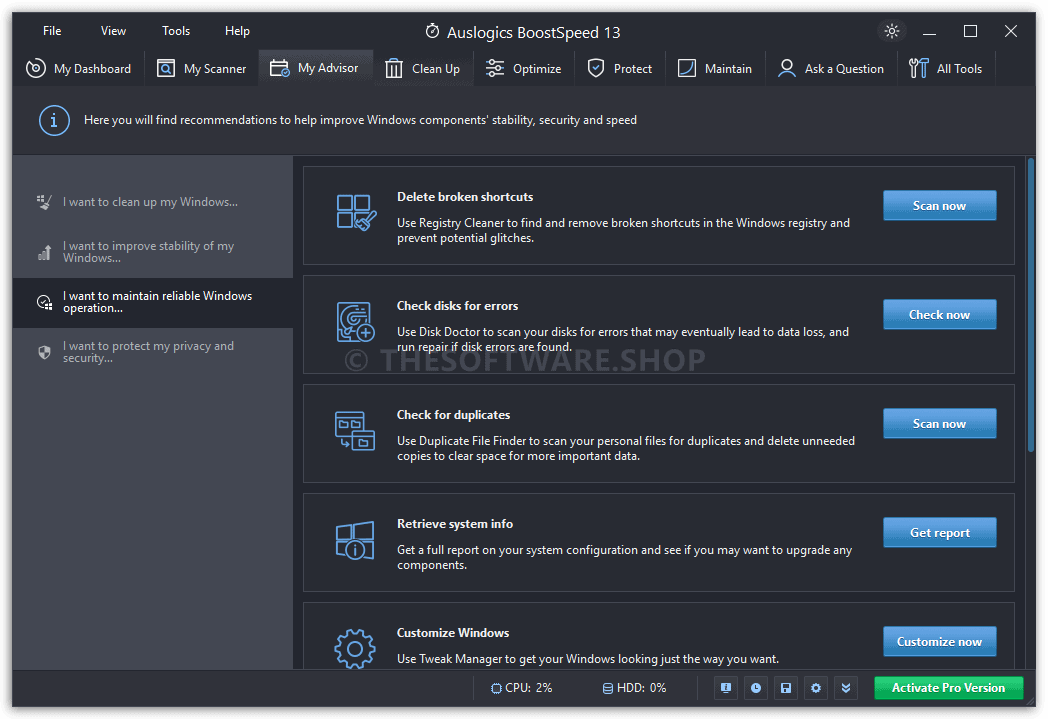Click the full system report description text
This screenshot has width=1048, height=719.
coord(625,557)
